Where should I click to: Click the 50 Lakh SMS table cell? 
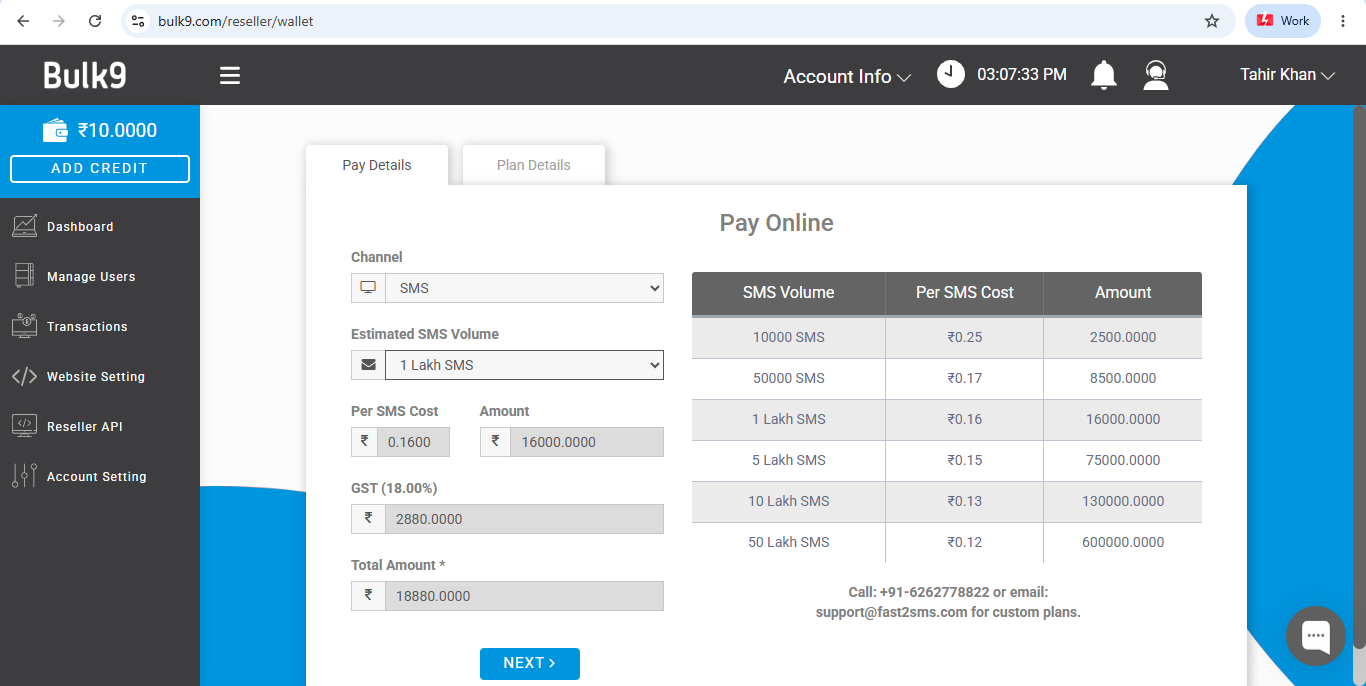[x=789, y=543]
